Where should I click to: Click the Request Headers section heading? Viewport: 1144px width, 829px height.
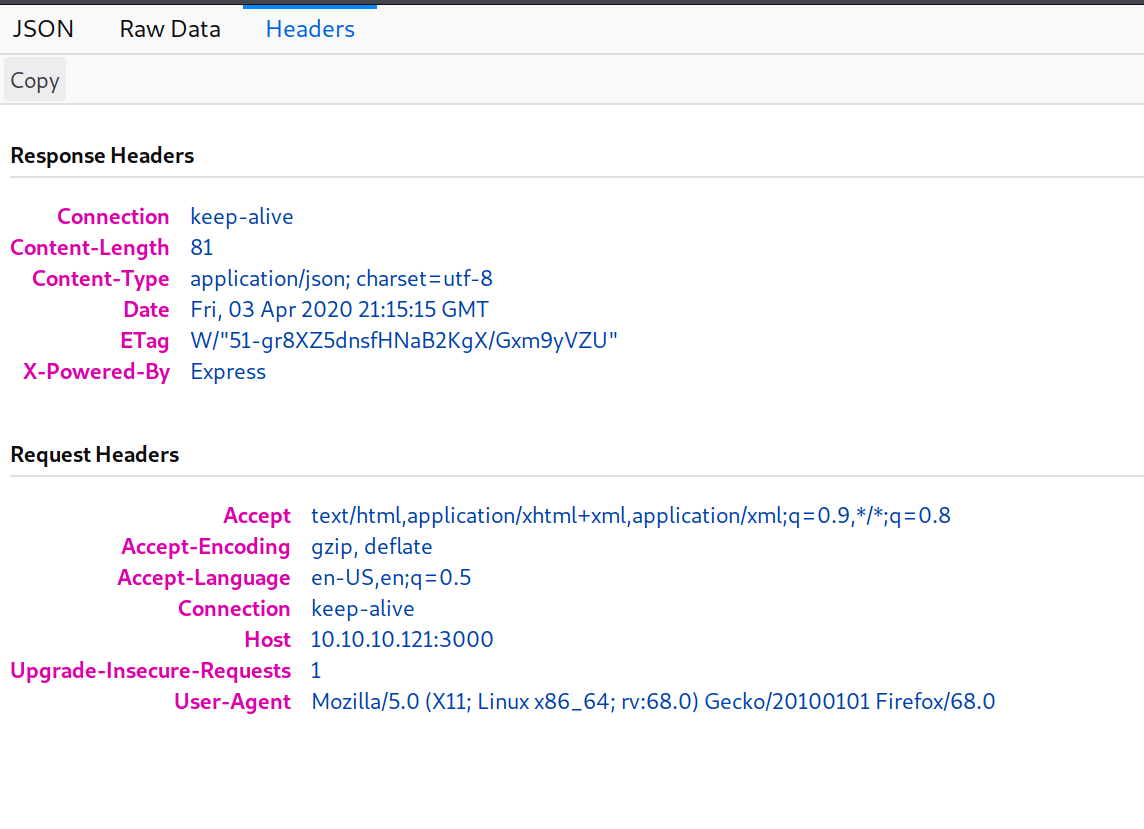95,455
